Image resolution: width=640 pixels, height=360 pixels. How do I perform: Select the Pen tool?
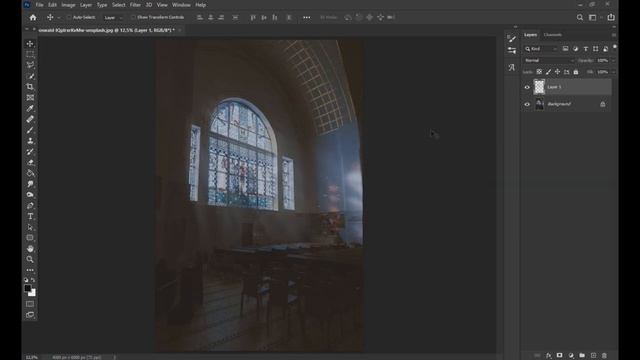point(30,205)
